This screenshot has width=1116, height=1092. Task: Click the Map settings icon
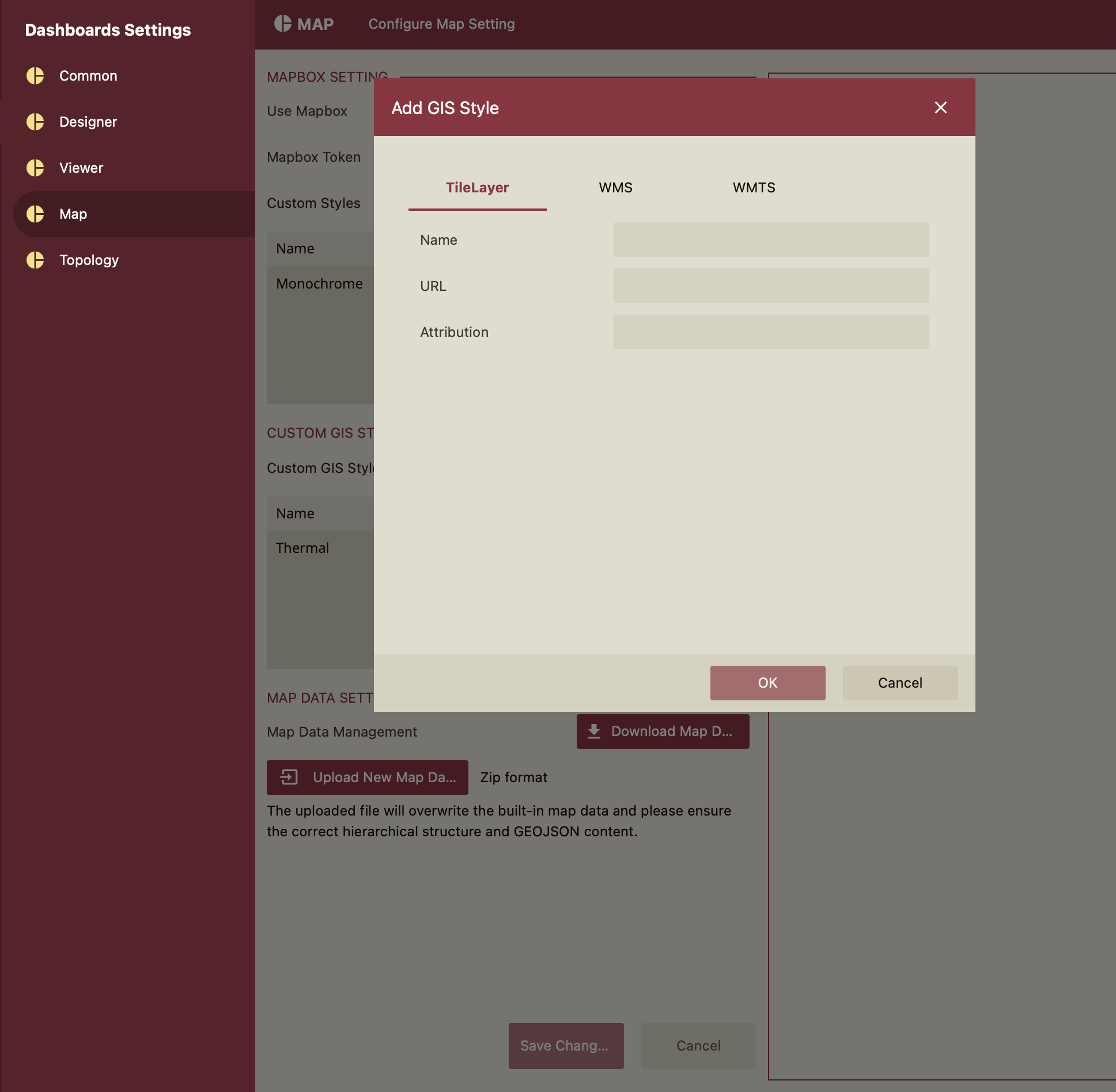point(35,214)
